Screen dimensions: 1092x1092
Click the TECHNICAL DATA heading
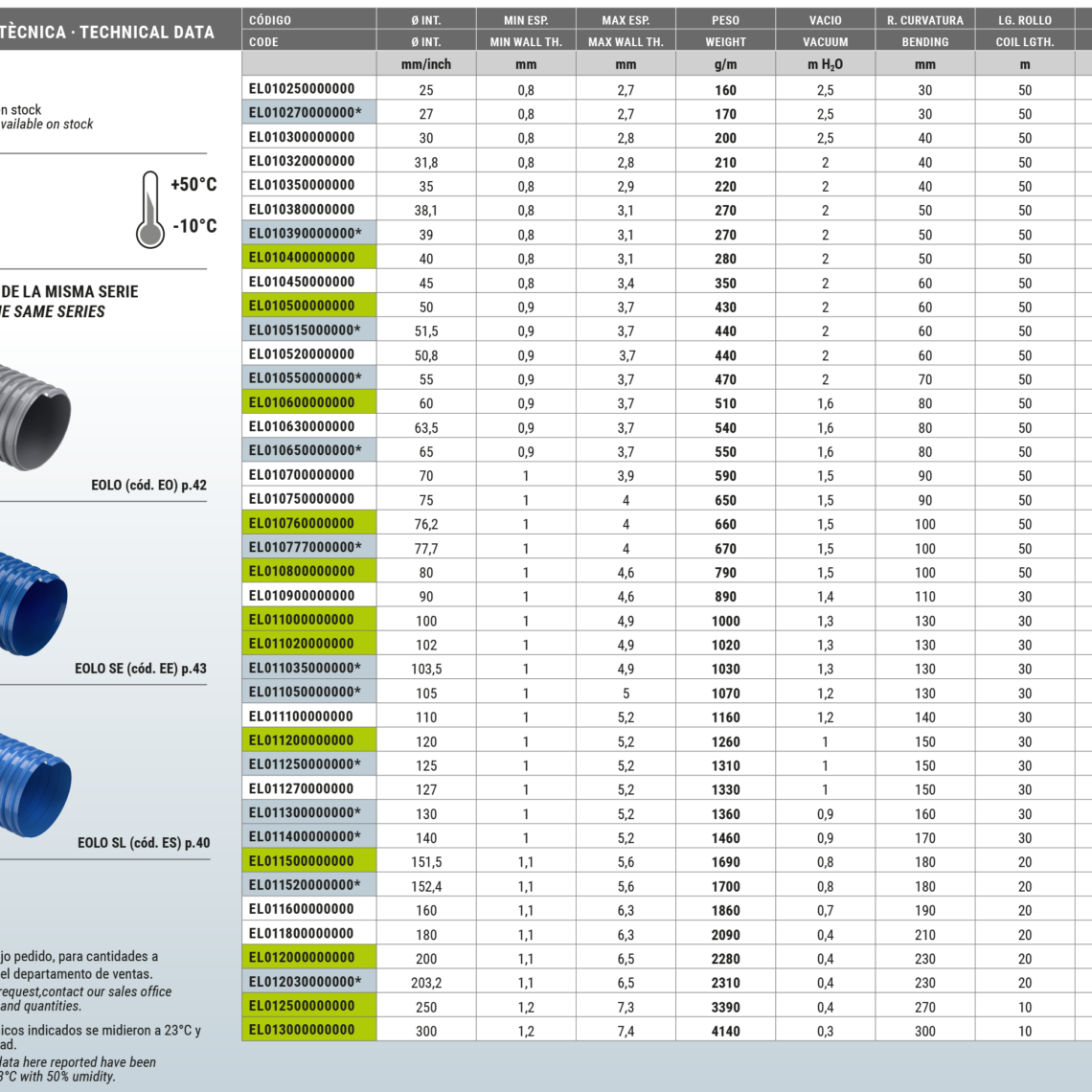click(147, 33)
